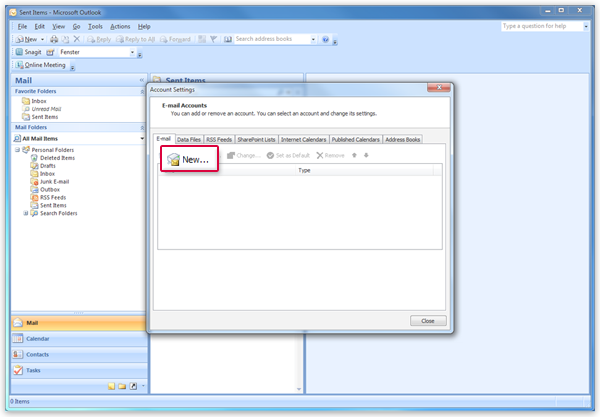Open the View menu
The width and height of the screenshot is (600, 417).
(59, 26)
